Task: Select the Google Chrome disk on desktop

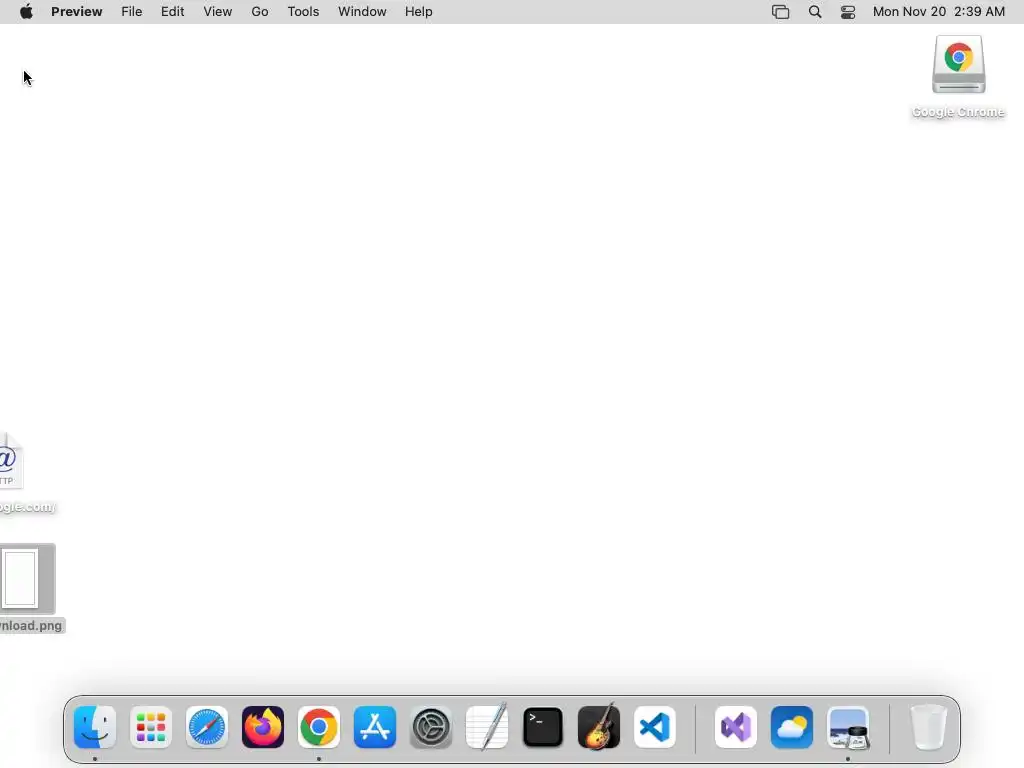Action: click(959, 64)
